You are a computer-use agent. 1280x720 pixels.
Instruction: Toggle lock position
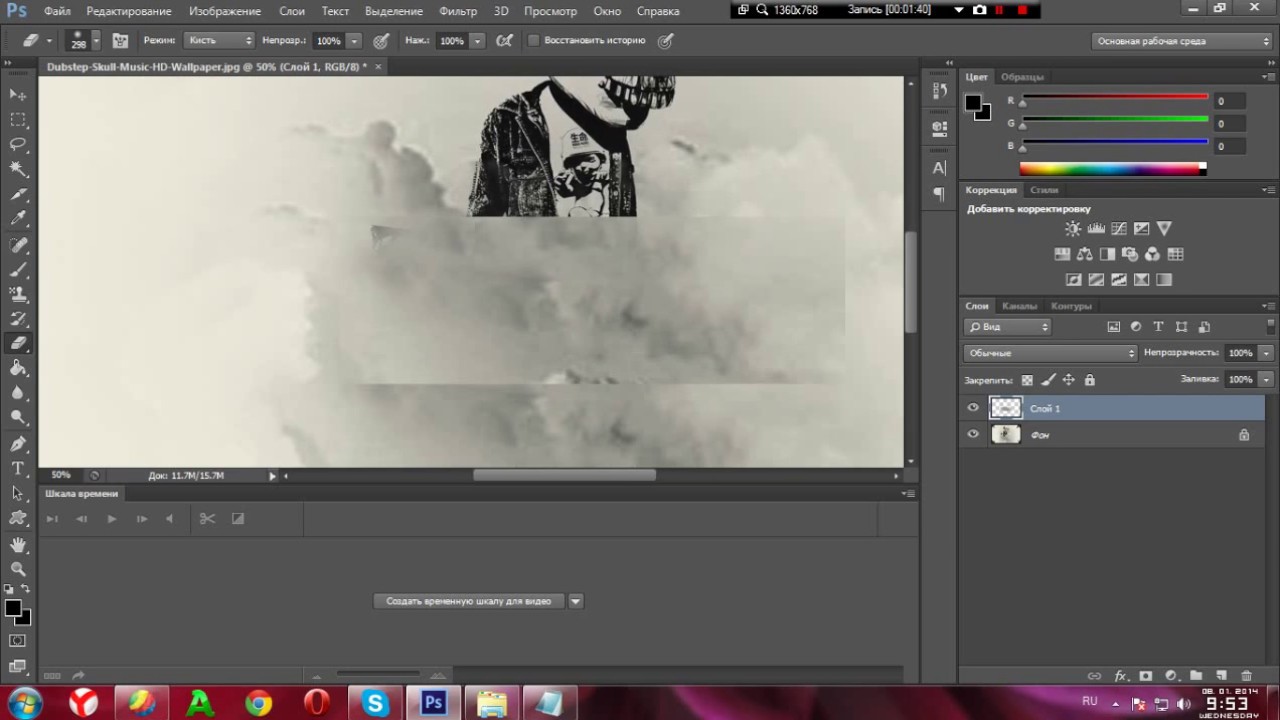coord(1068,380)
